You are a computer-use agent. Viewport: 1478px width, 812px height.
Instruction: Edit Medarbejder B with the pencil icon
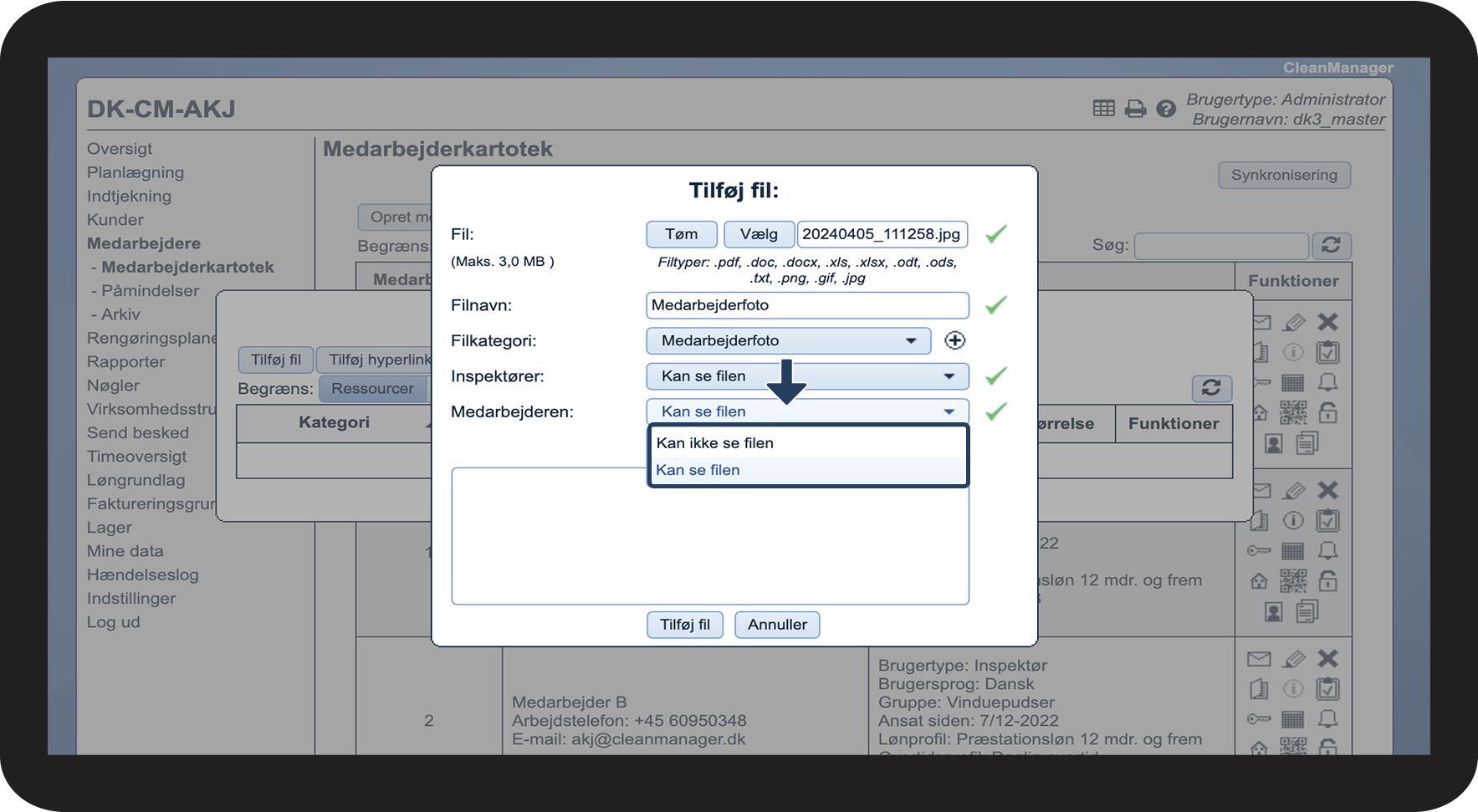click(1293, 659)
